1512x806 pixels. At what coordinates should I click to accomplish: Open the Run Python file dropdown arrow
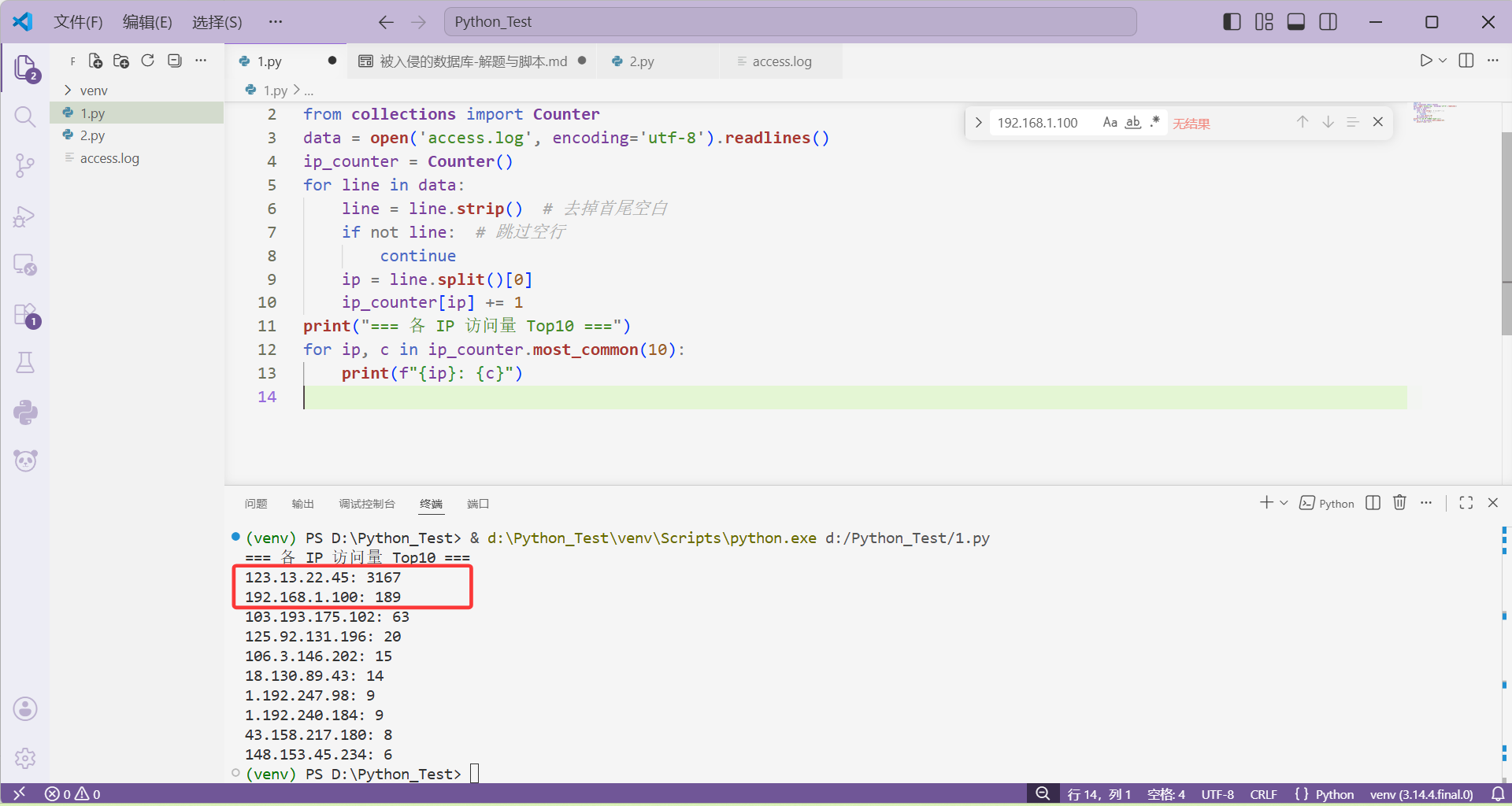(1443, 61)
